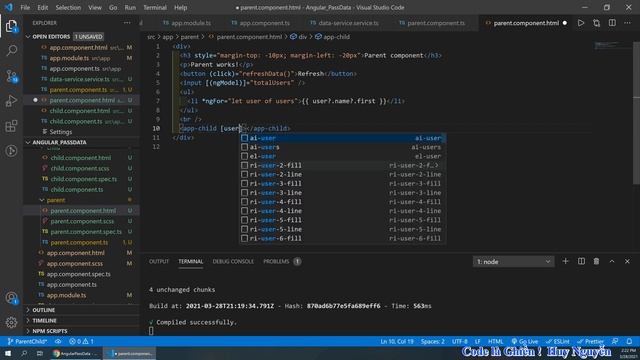Open the Extensions view
The image size is (640, 360).
click(x=11, y=126)
